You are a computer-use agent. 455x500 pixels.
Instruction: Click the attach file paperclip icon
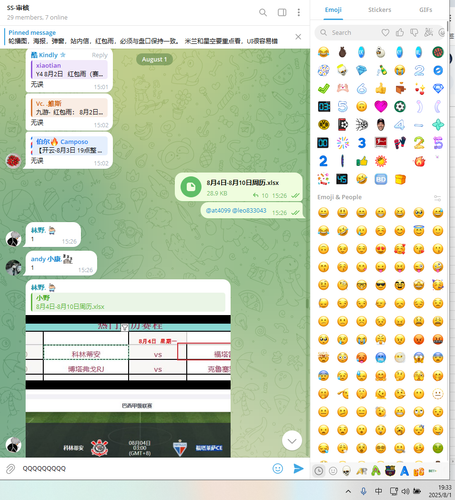[10, 469]
